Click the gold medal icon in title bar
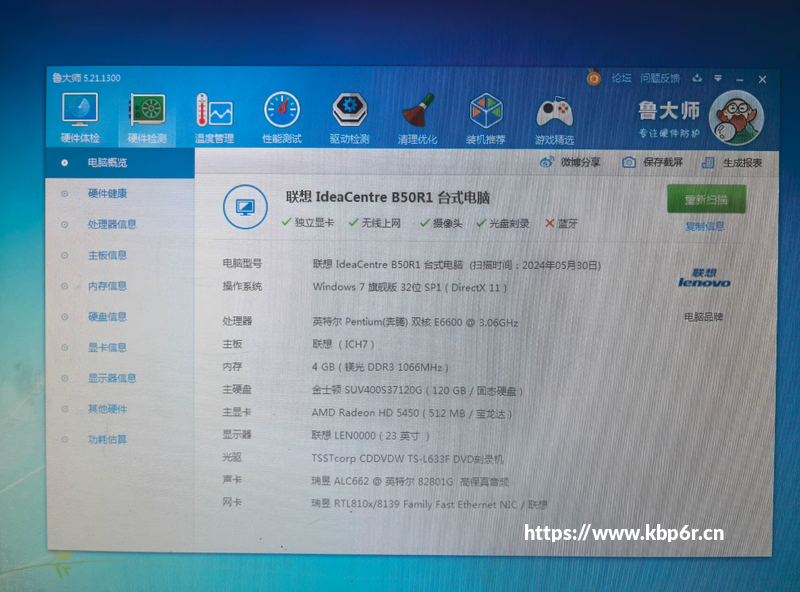This screenshot has height=592, width=800. 593,78
